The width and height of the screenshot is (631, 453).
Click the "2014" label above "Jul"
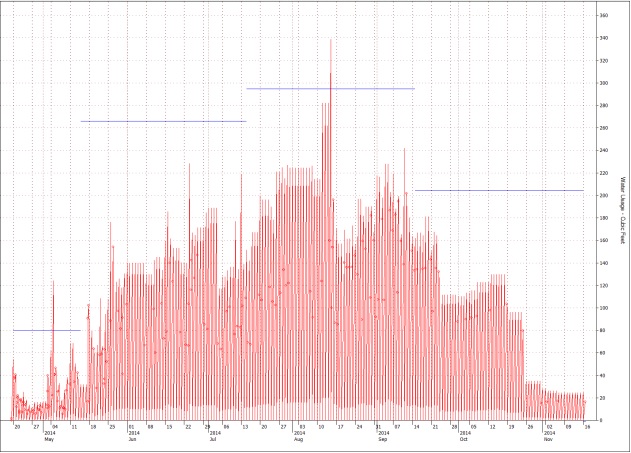(x=215, y=433)
